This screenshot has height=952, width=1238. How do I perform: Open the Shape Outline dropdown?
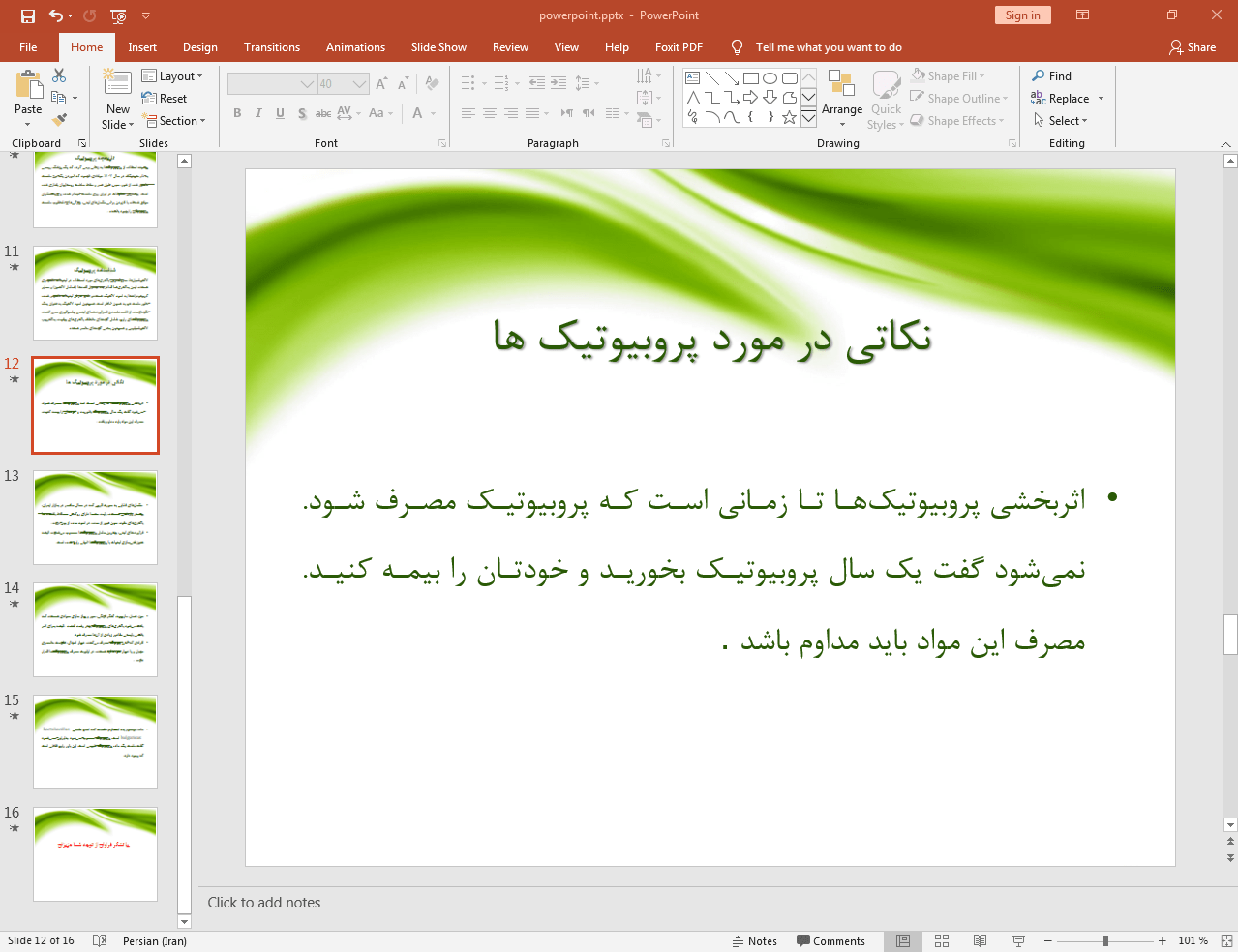click(959, 98)
